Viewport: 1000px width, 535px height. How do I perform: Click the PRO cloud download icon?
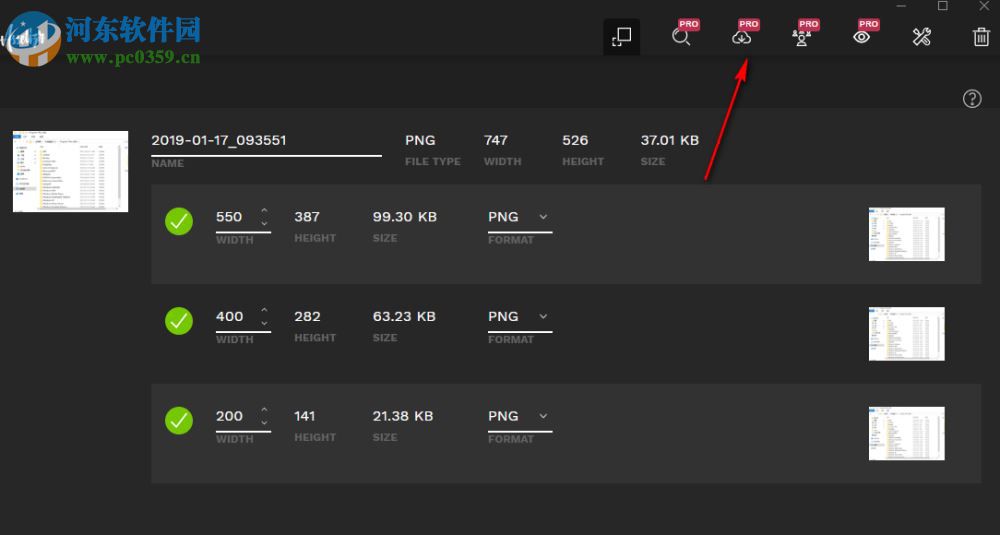pyautogui.click(x=741, y=36)
